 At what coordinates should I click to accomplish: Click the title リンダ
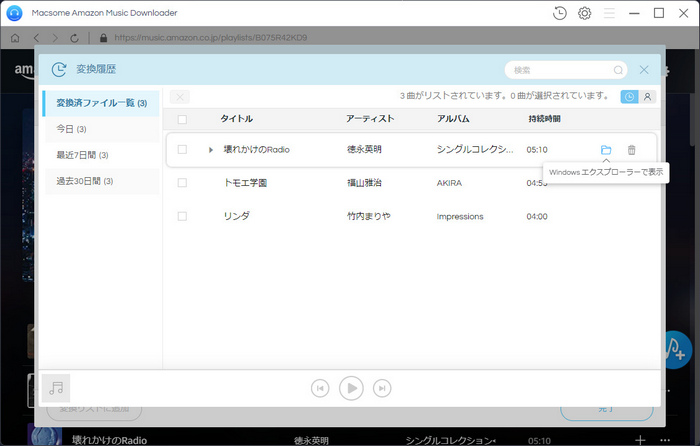tap(237, 216)
